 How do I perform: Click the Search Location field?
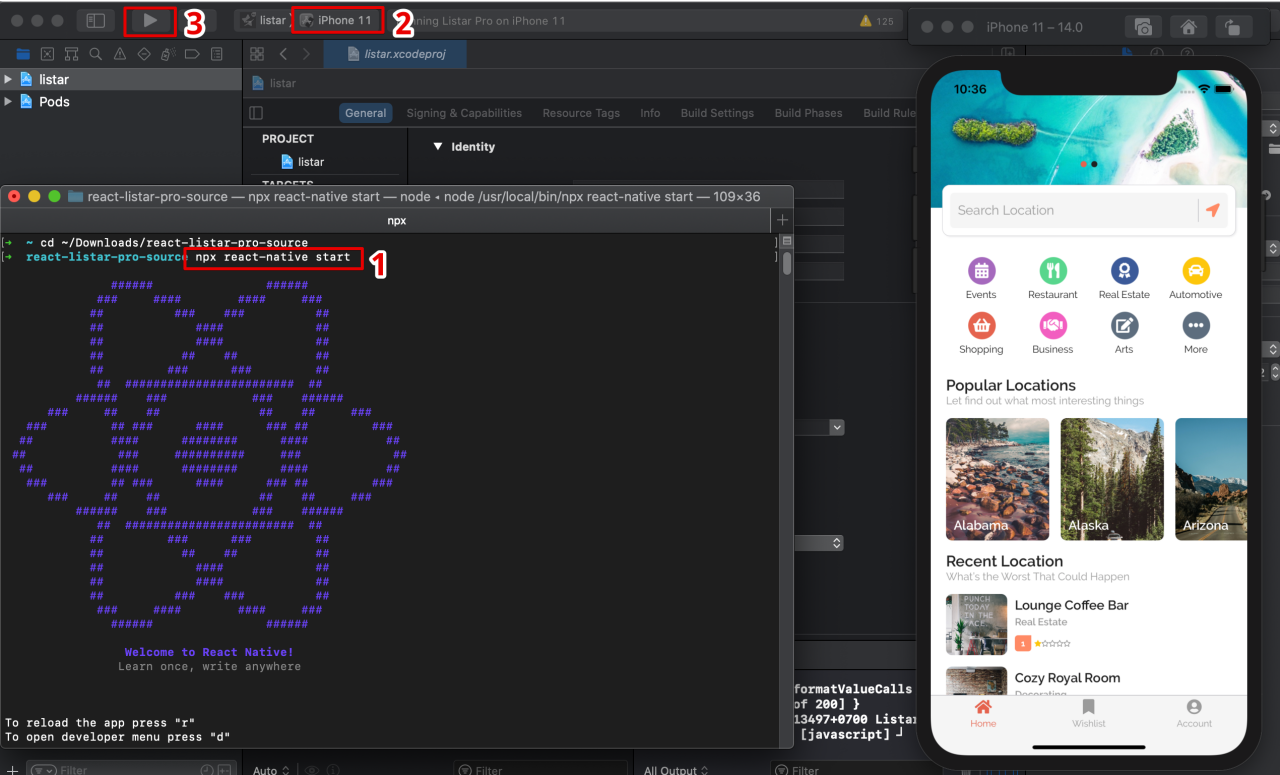(x=1073, y=210)
